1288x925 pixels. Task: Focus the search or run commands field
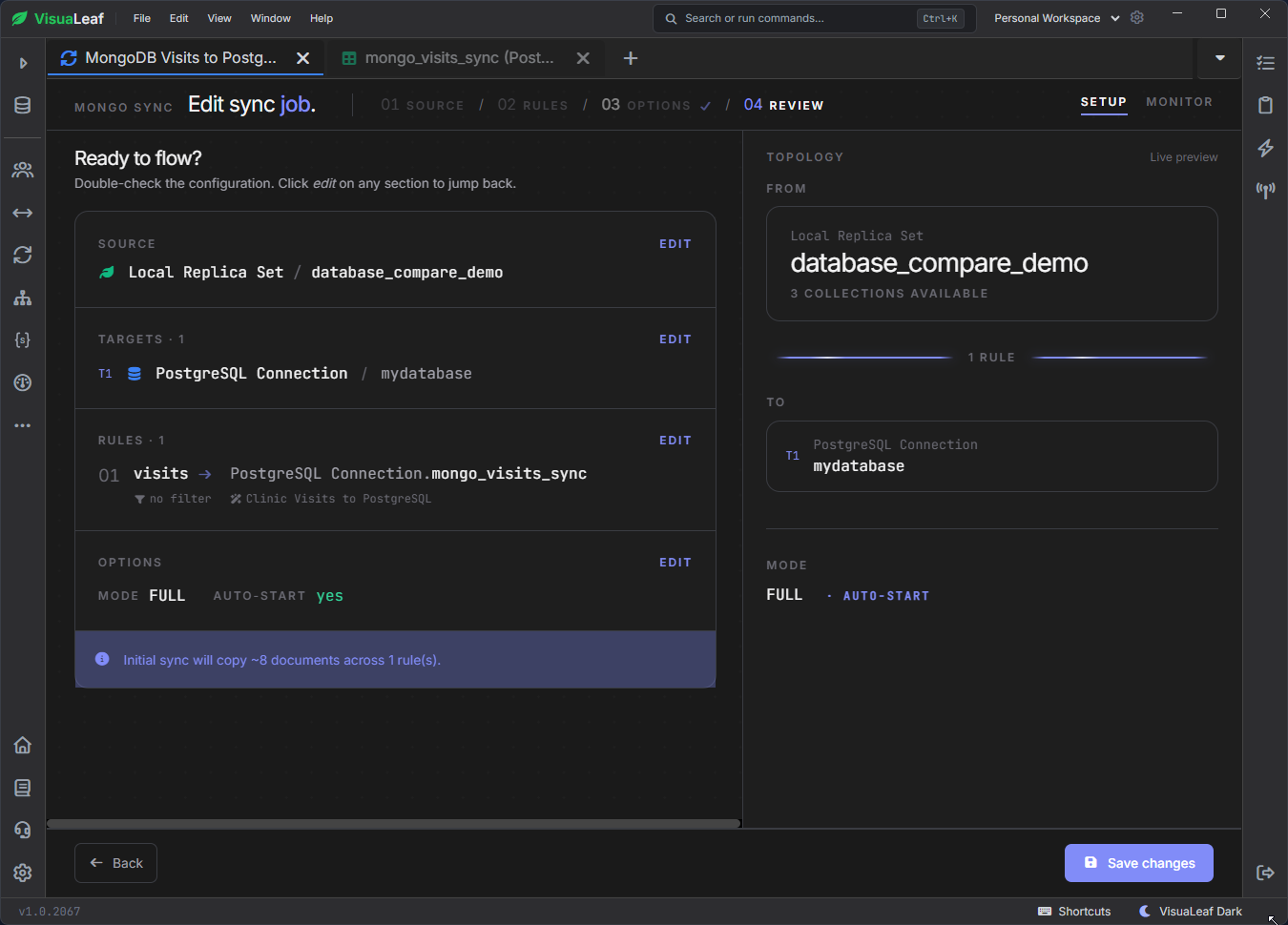(x=815, y=18)
